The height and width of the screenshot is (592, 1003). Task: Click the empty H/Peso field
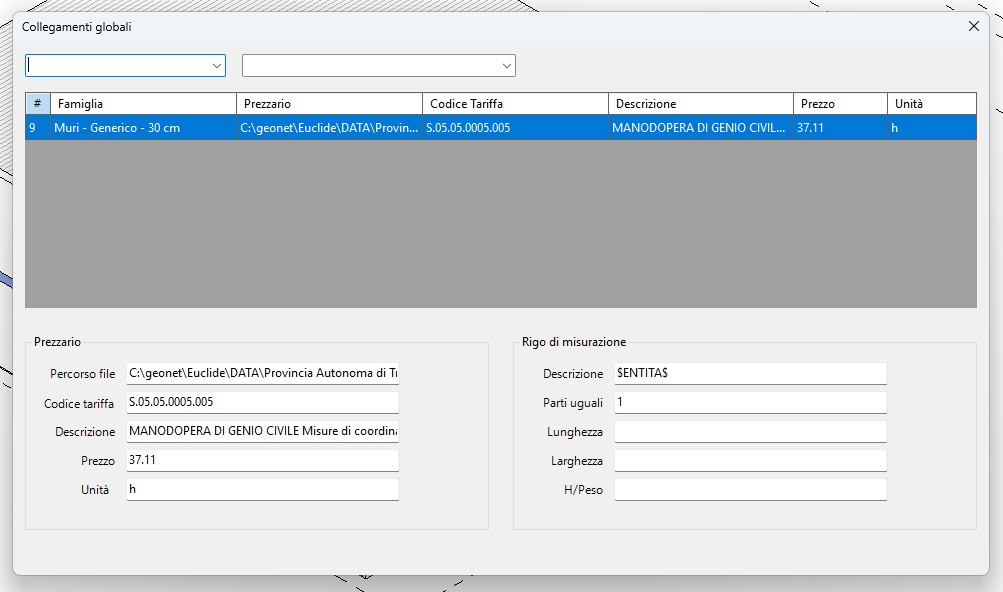[750, 490]
